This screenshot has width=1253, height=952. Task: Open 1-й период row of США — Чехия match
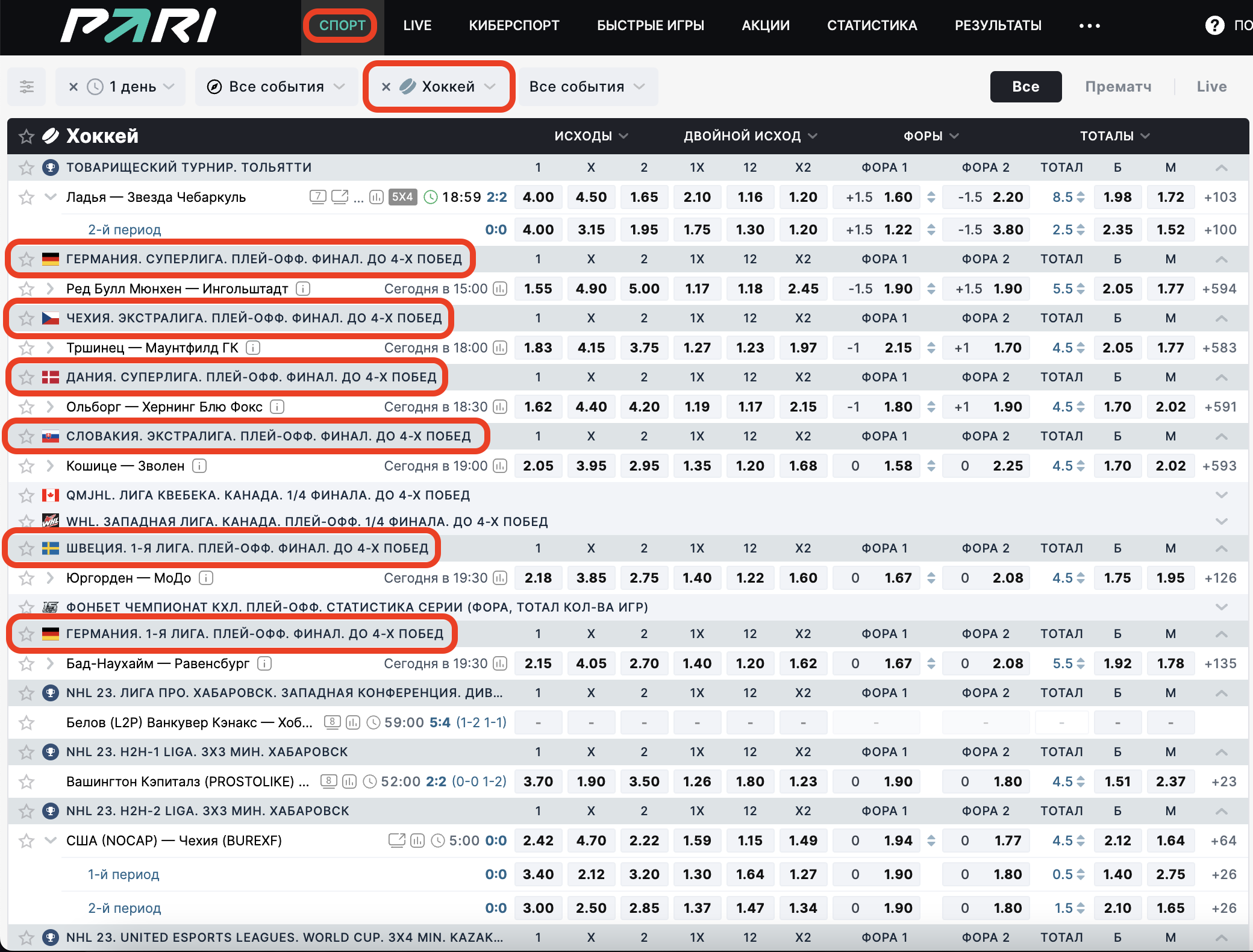tap(123, 874)
